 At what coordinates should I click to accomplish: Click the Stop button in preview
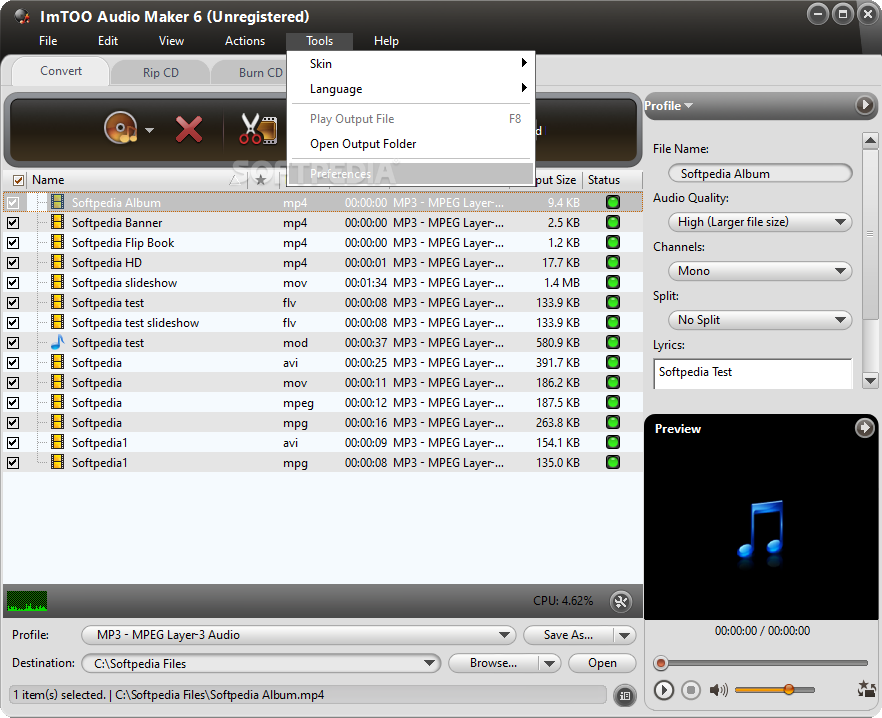[x=691, y=690]
